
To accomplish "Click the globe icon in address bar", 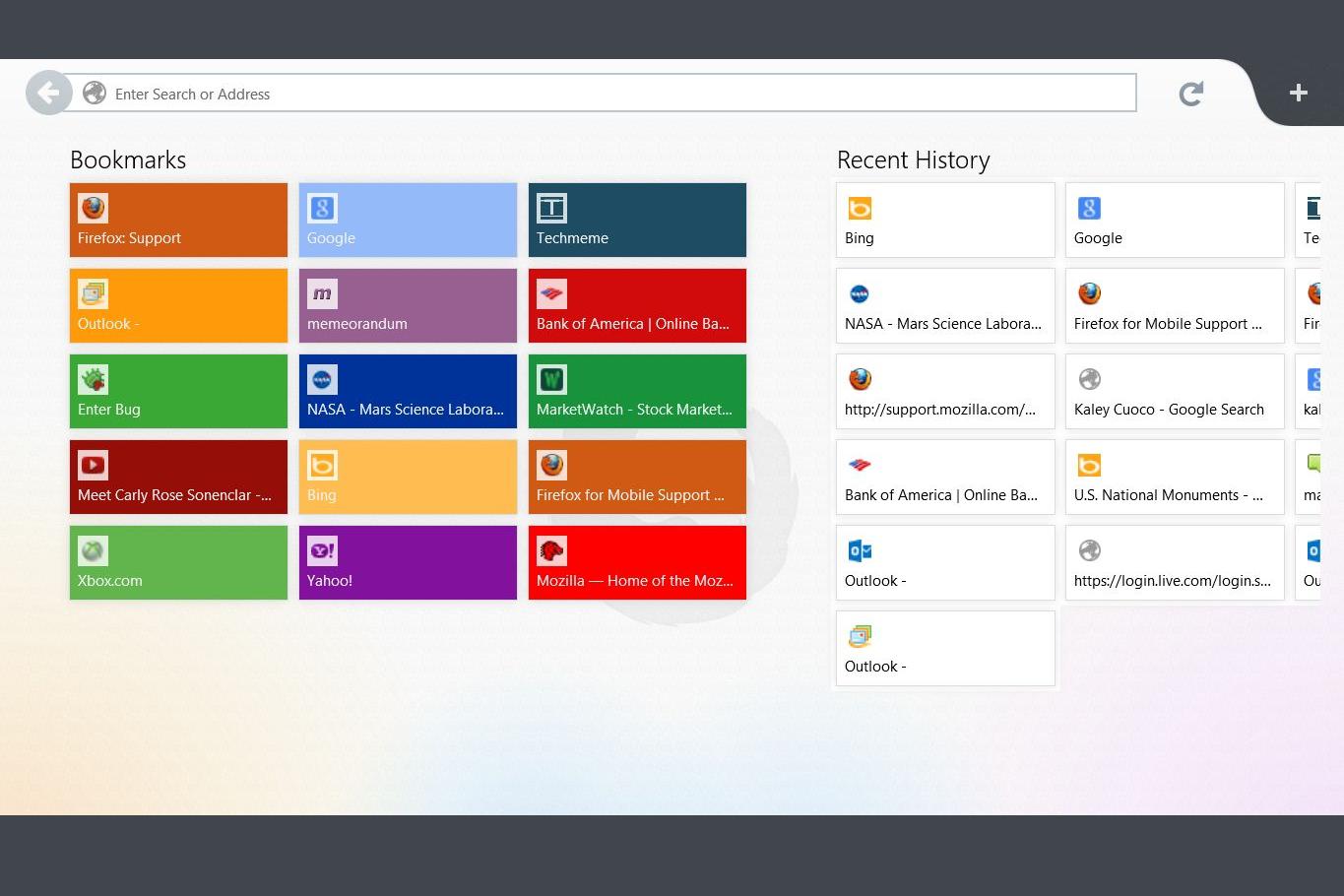I will (95, 94).
